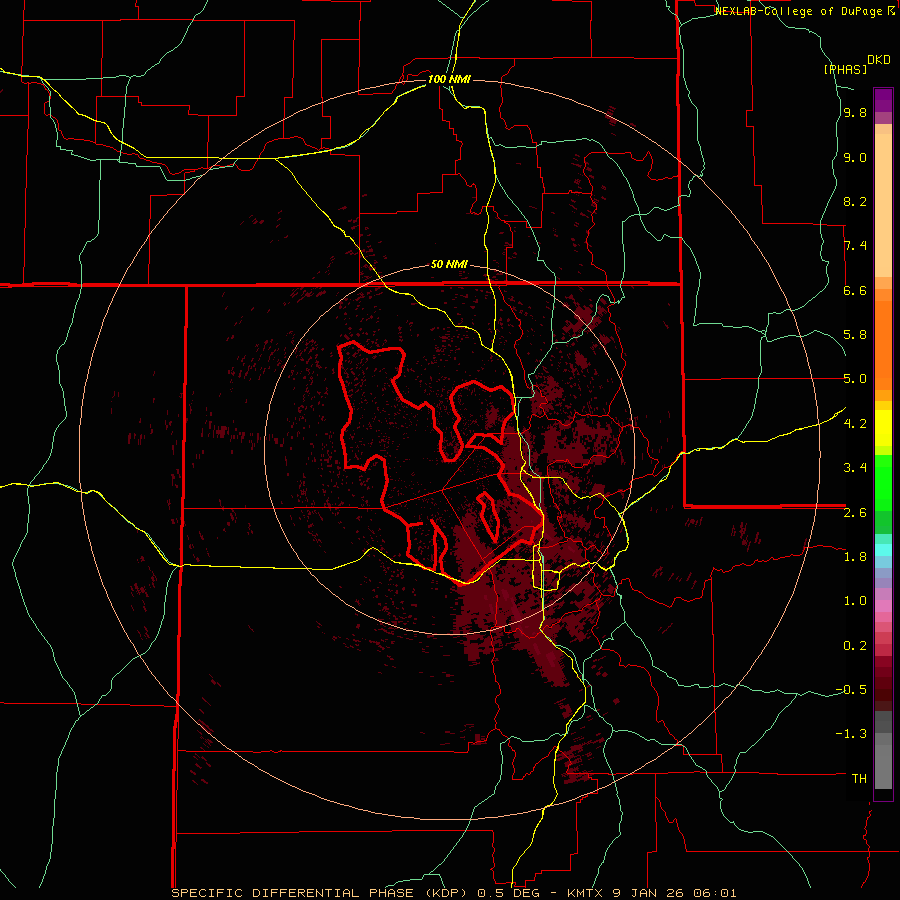The image size is (900, 900).
Task: Click the DKD label above the scale
Action: (x=879, y=60)
